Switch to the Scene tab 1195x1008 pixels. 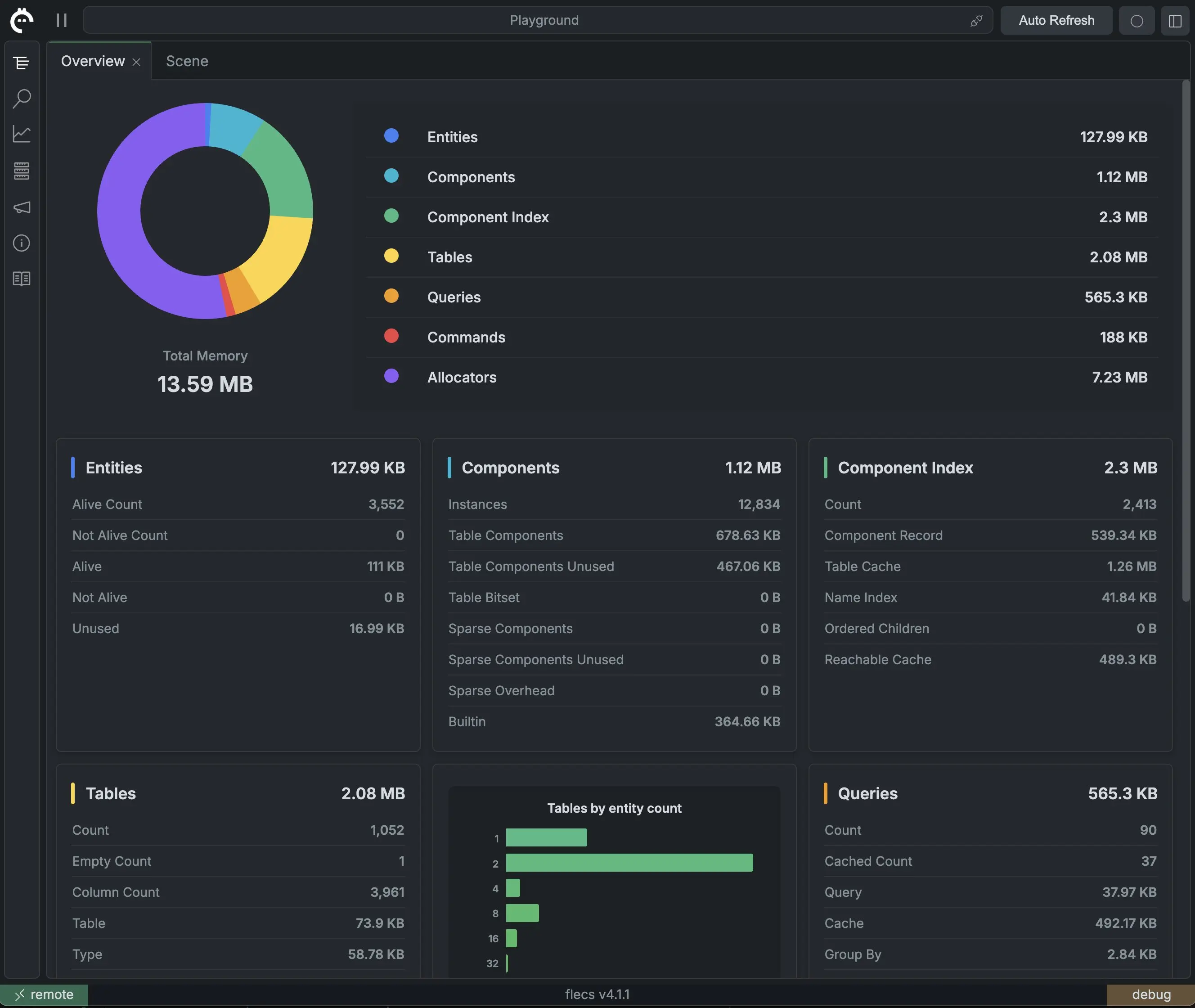187,61
